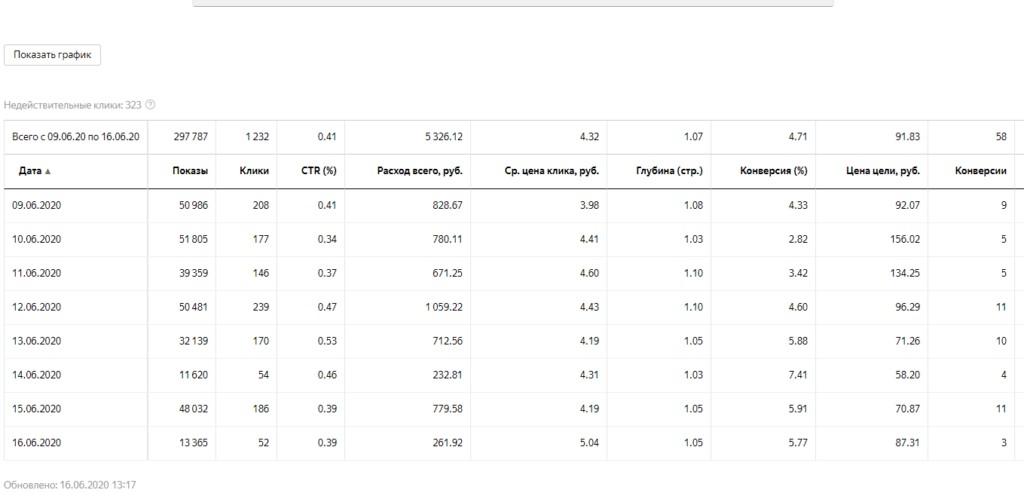Viewport: 1024px width, 493px height.
Task: Select the Глубина (стр.) column header
Action: (669, 171)
